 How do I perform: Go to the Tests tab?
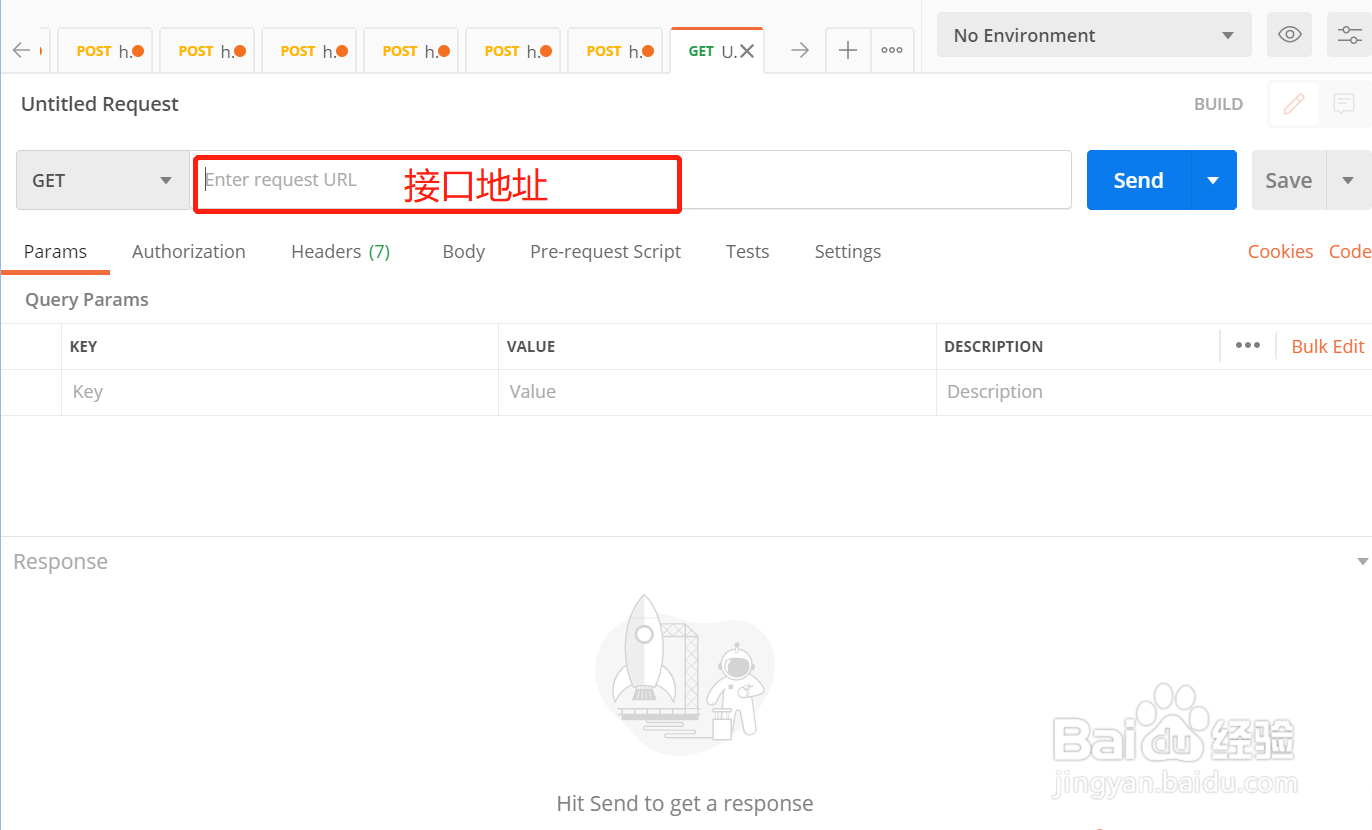(x=748, y=252)
